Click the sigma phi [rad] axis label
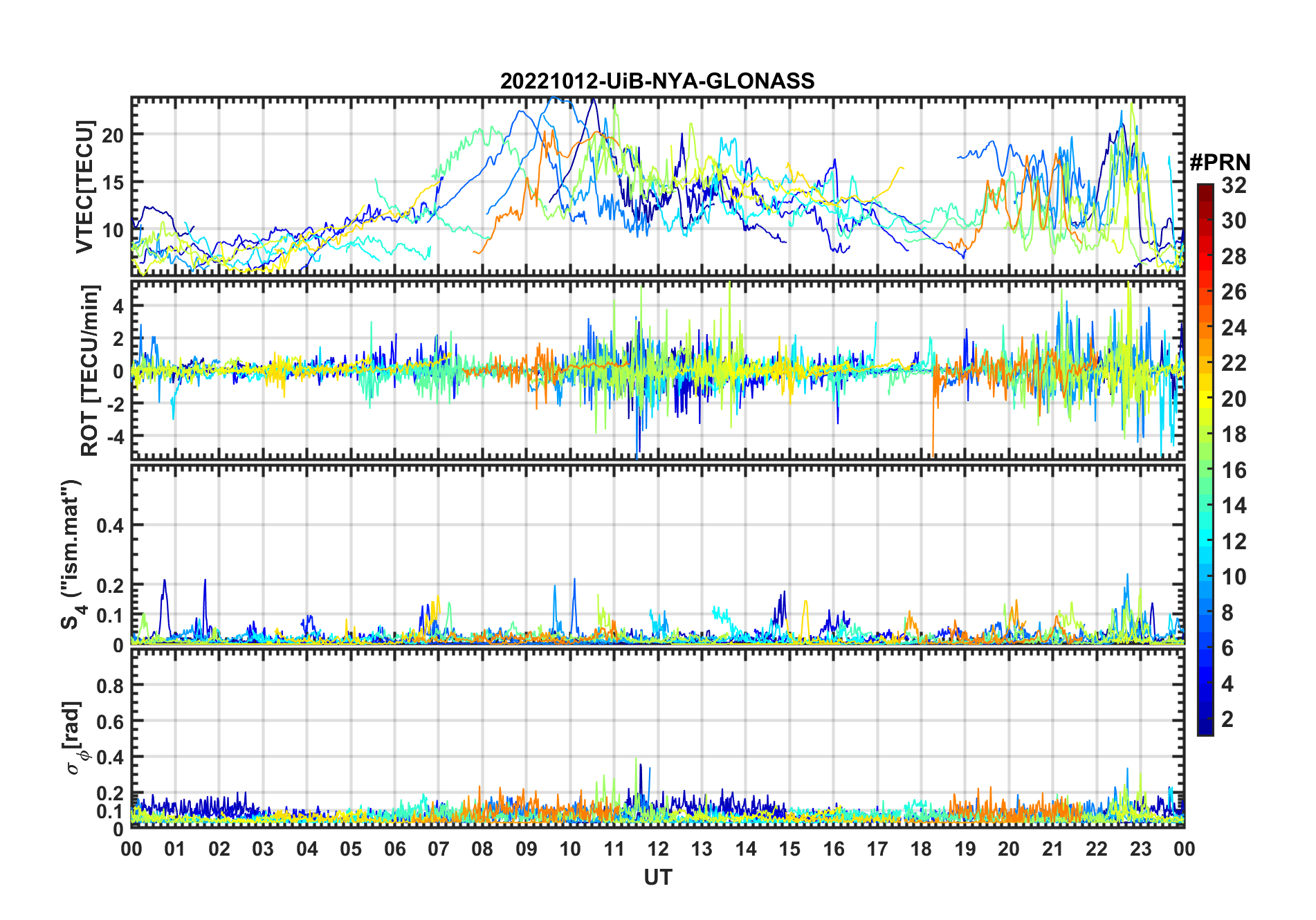 point(75,738)
